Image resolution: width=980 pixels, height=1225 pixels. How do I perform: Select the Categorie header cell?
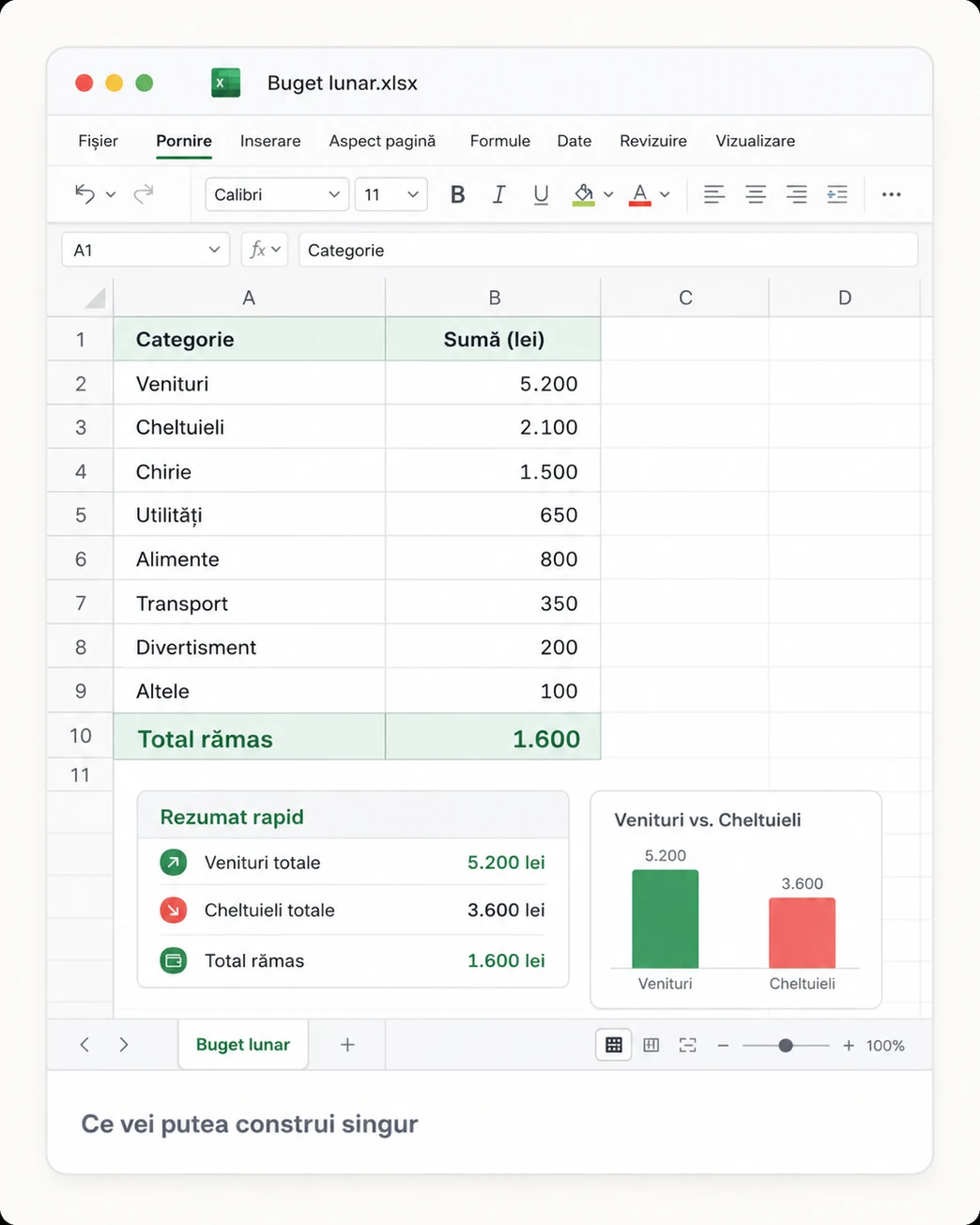click(x=249, y=339)
